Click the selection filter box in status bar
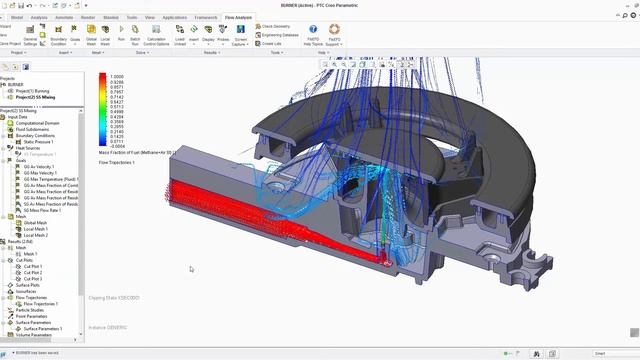Screen dimensions: 640x360 pyautogui.click(x=616, y=353)
